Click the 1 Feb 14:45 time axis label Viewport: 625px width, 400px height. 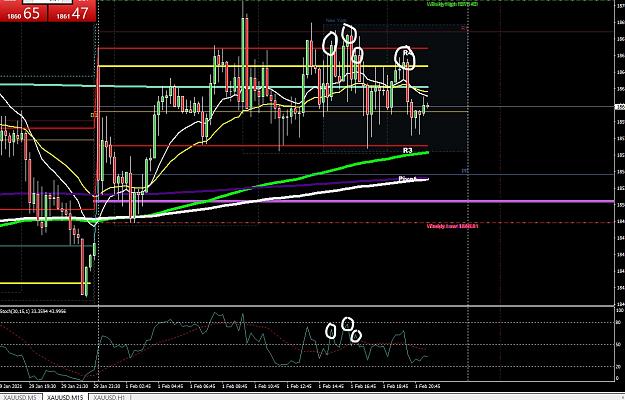tap(332, 386)
